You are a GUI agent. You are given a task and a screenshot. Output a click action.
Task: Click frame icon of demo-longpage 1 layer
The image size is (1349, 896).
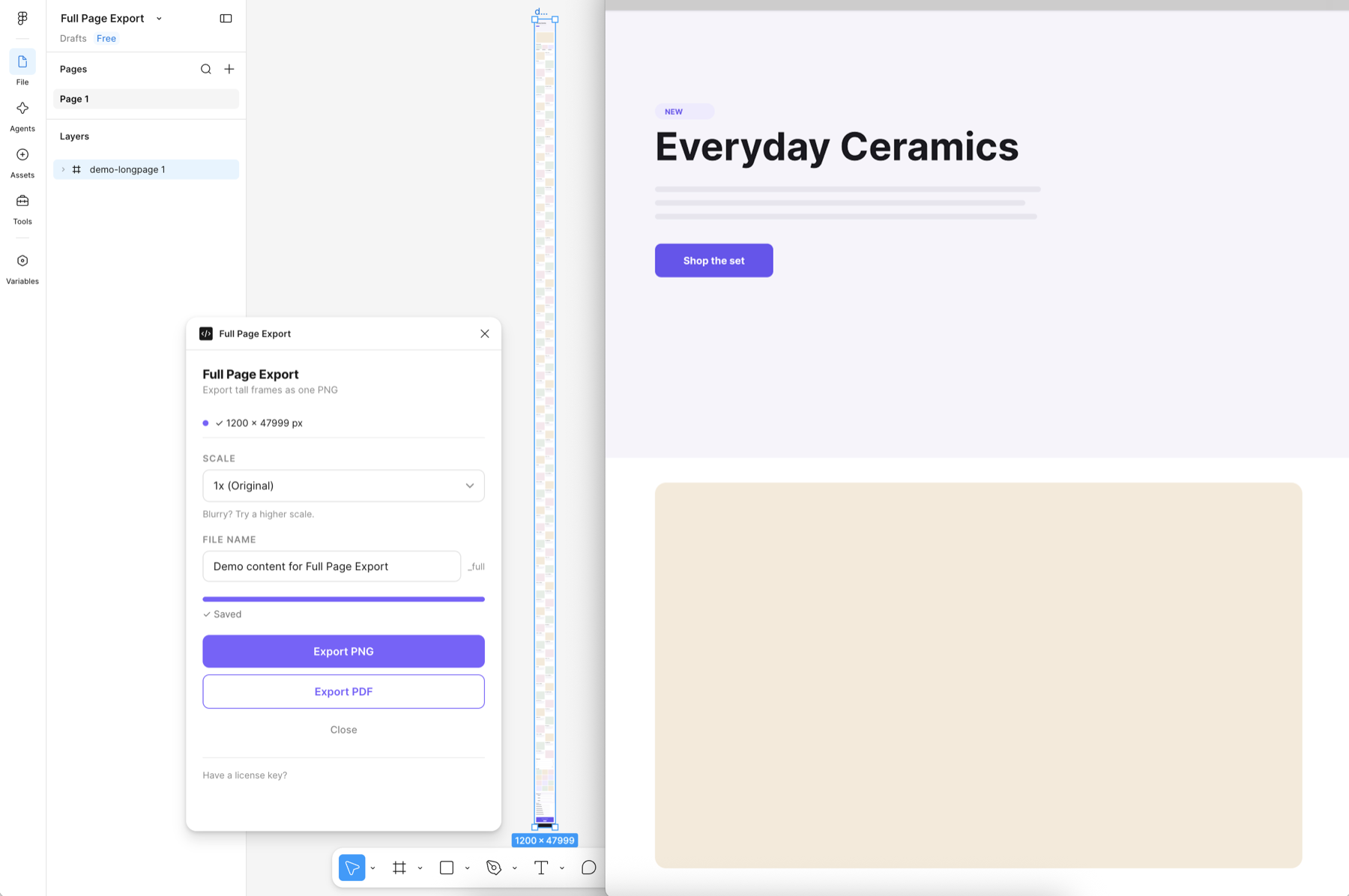pyautogui.click(x=76, y=169)
